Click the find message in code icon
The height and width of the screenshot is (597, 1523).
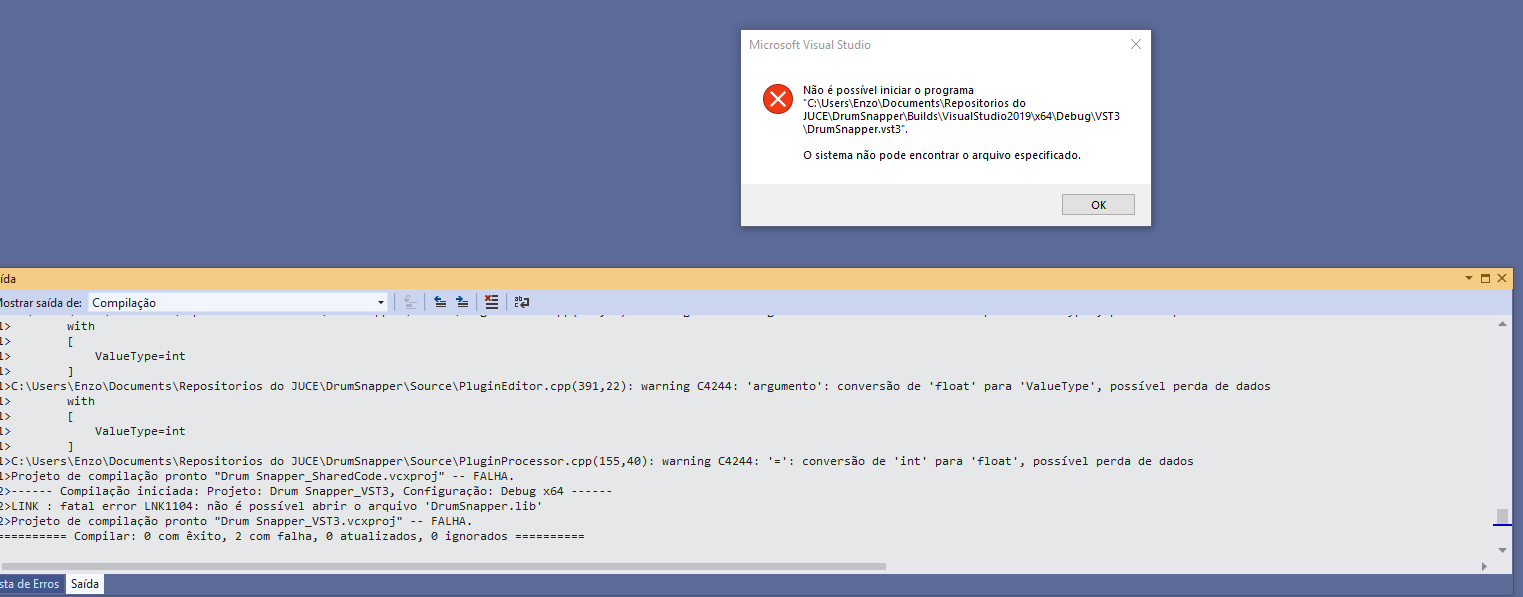pos(410,302)
